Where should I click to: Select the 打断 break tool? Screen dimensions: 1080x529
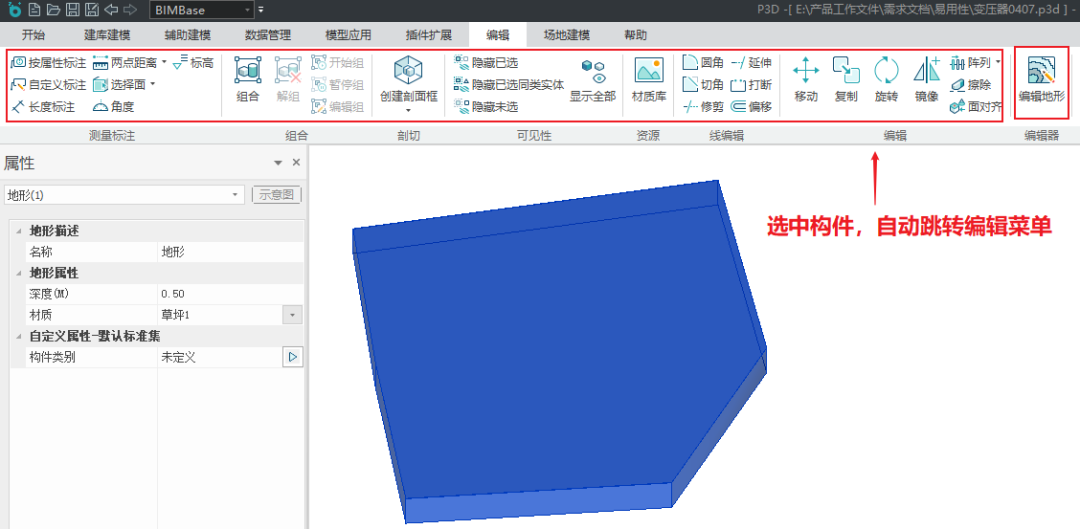pos(751,85)
